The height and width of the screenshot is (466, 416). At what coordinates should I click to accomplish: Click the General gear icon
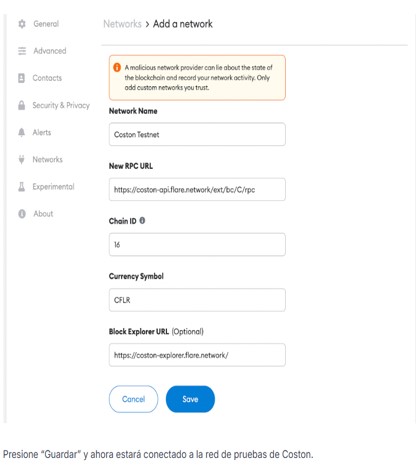click(x=22, y=24)
